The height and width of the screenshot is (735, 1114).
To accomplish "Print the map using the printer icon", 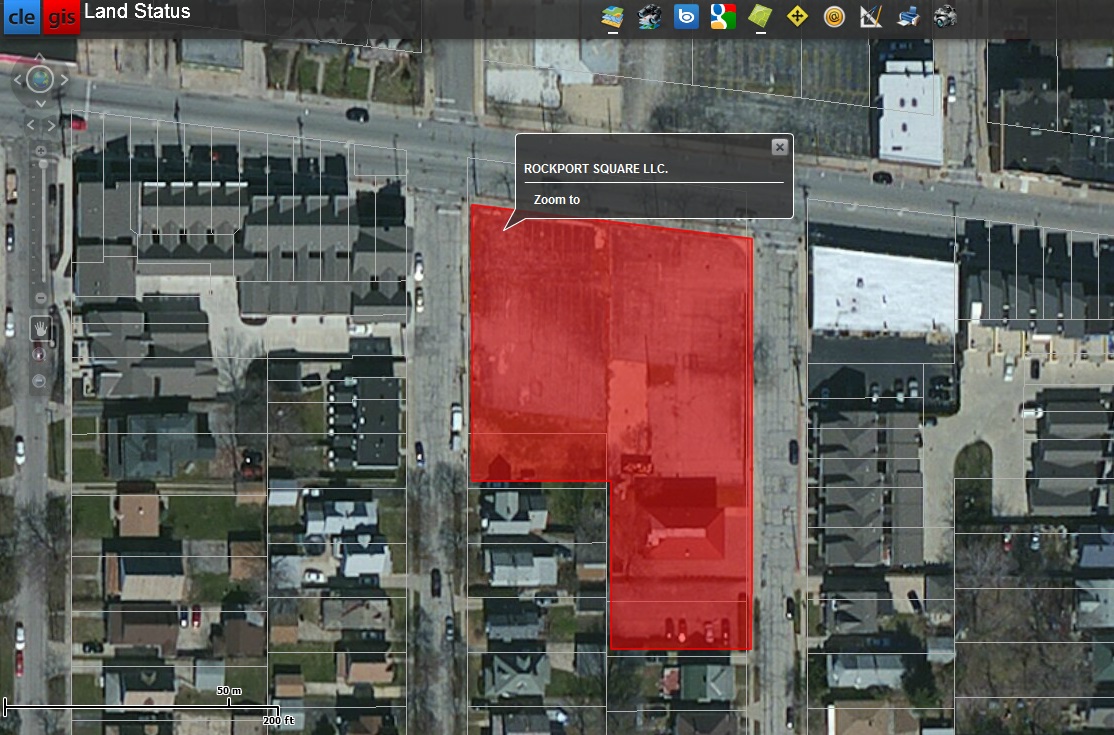I will pyautogui.click(x=908, y=16).
